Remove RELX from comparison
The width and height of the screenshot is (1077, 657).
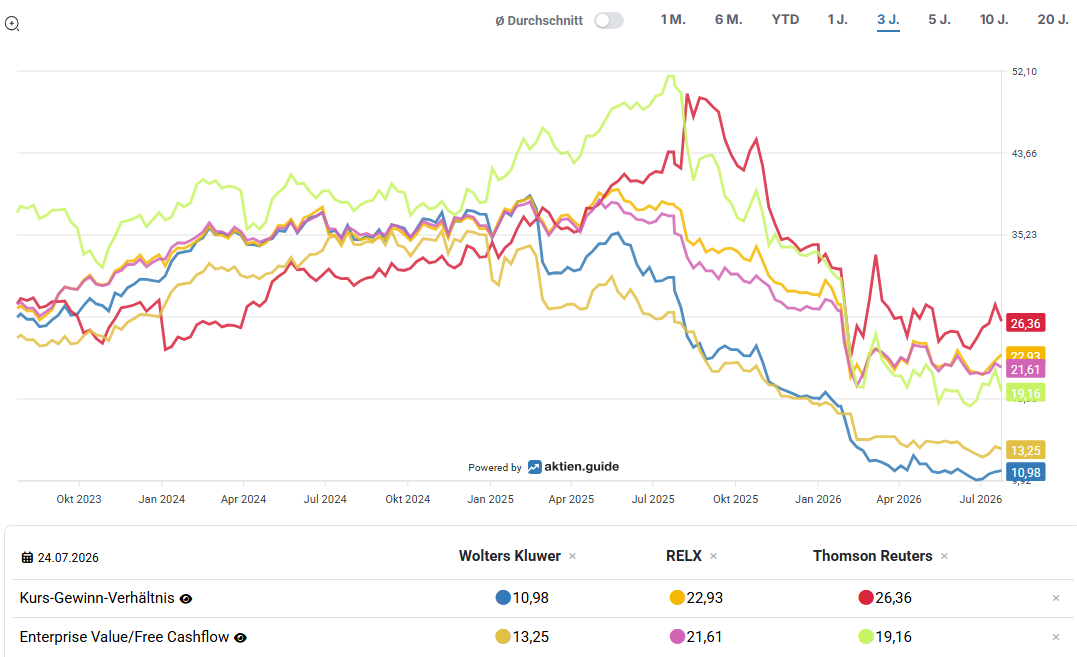tap(713, 556)
